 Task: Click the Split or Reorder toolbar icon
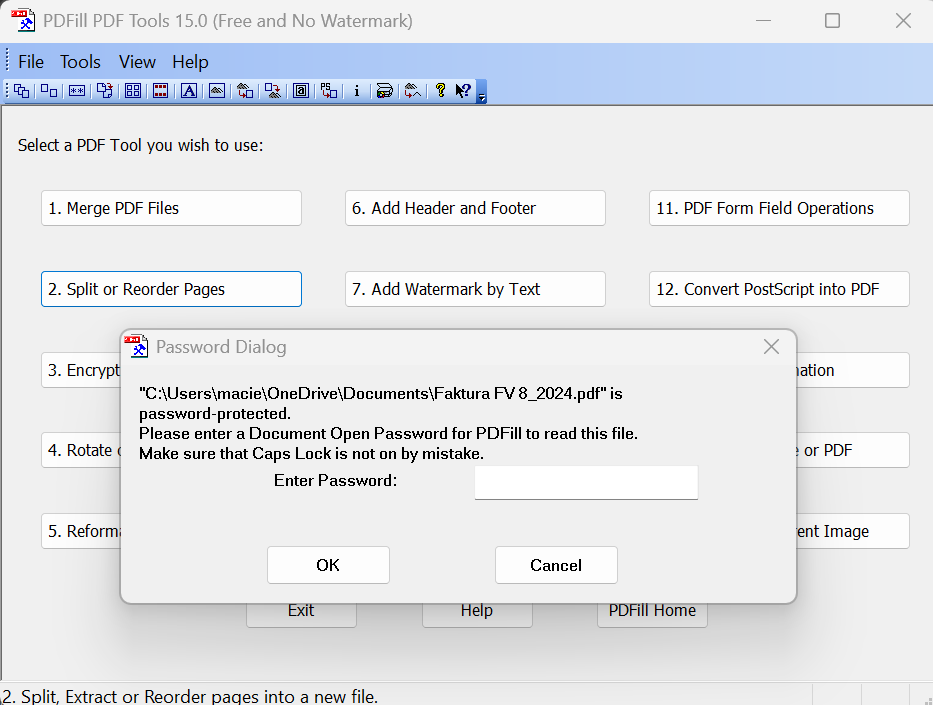tap(49, 91)
